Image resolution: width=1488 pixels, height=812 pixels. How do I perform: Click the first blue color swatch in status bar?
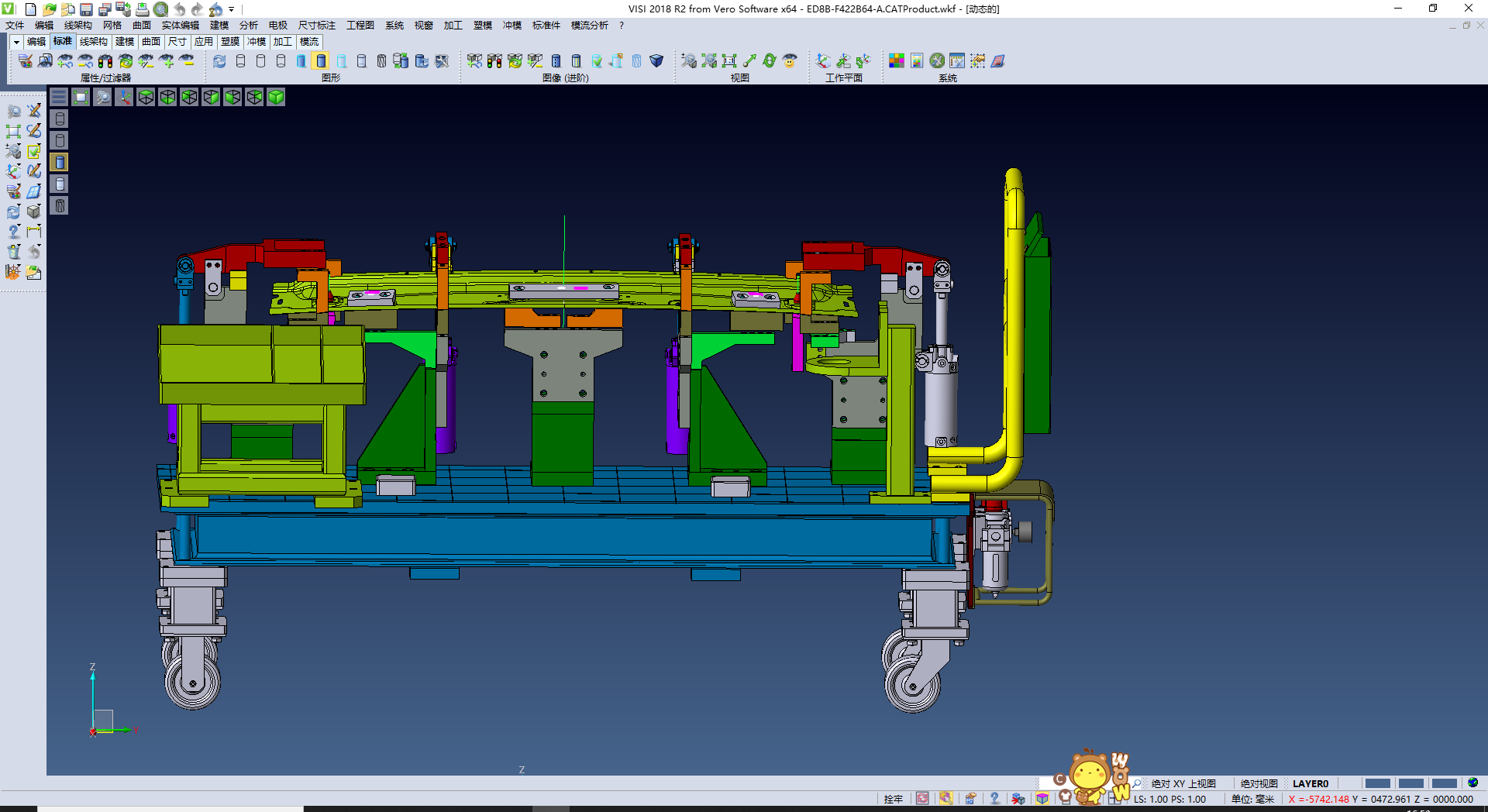click(x=1377, y=783)
